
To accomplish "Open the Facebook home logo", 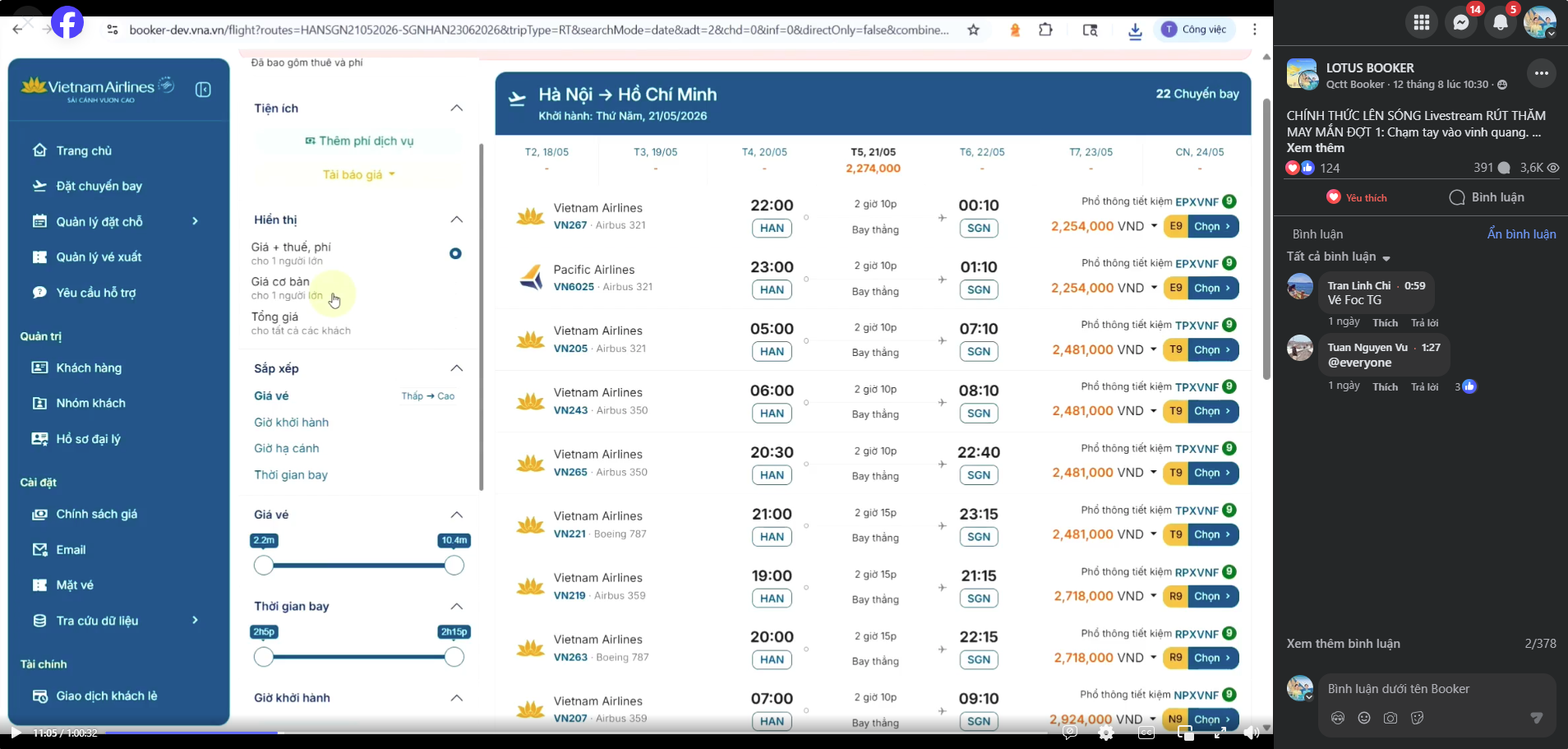I will [67, 22].
